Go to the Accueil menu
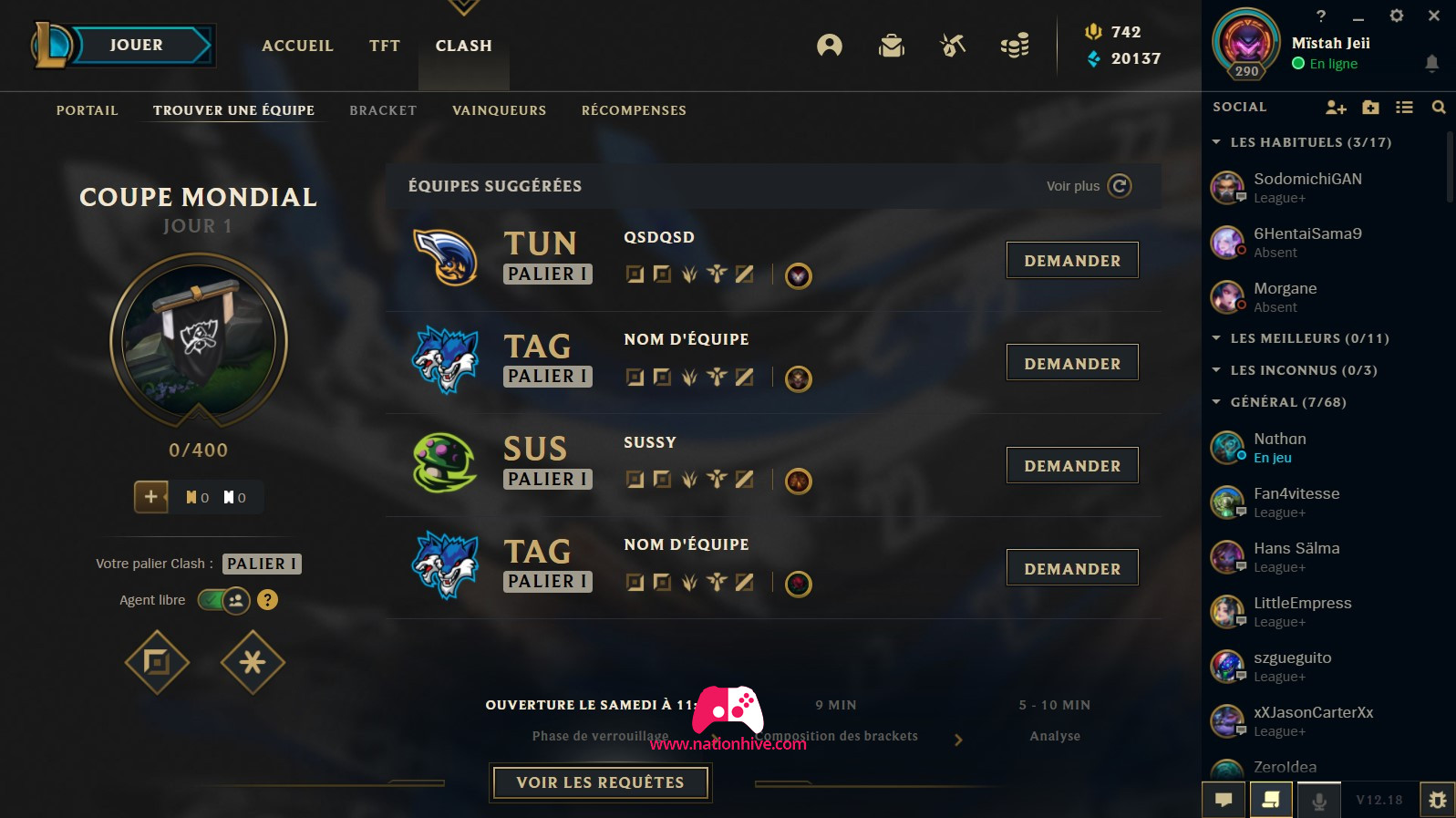The image size is (1456, 818). [x=297, y=46]
